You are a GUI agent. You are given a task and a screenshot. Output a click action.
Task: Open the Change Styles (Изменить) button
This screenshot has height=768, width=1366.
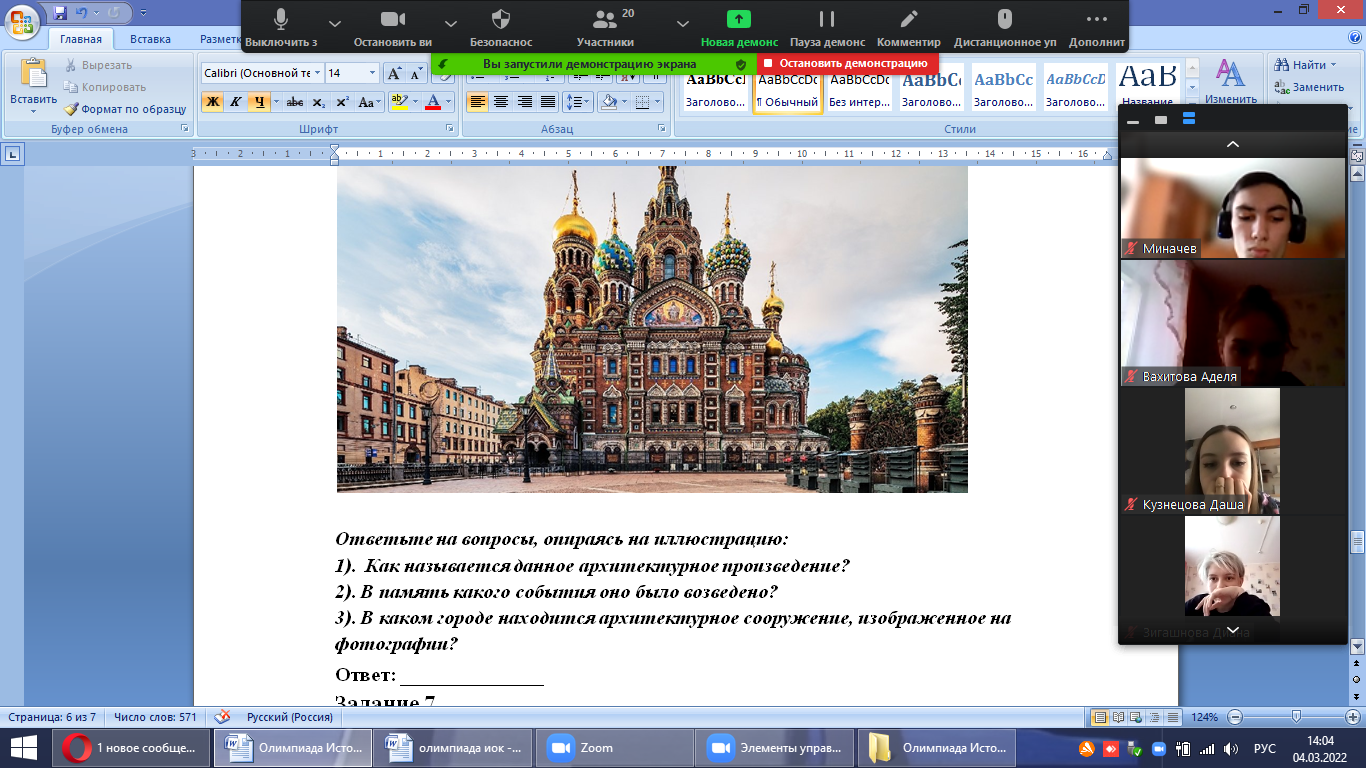[x=1229, y=84]
